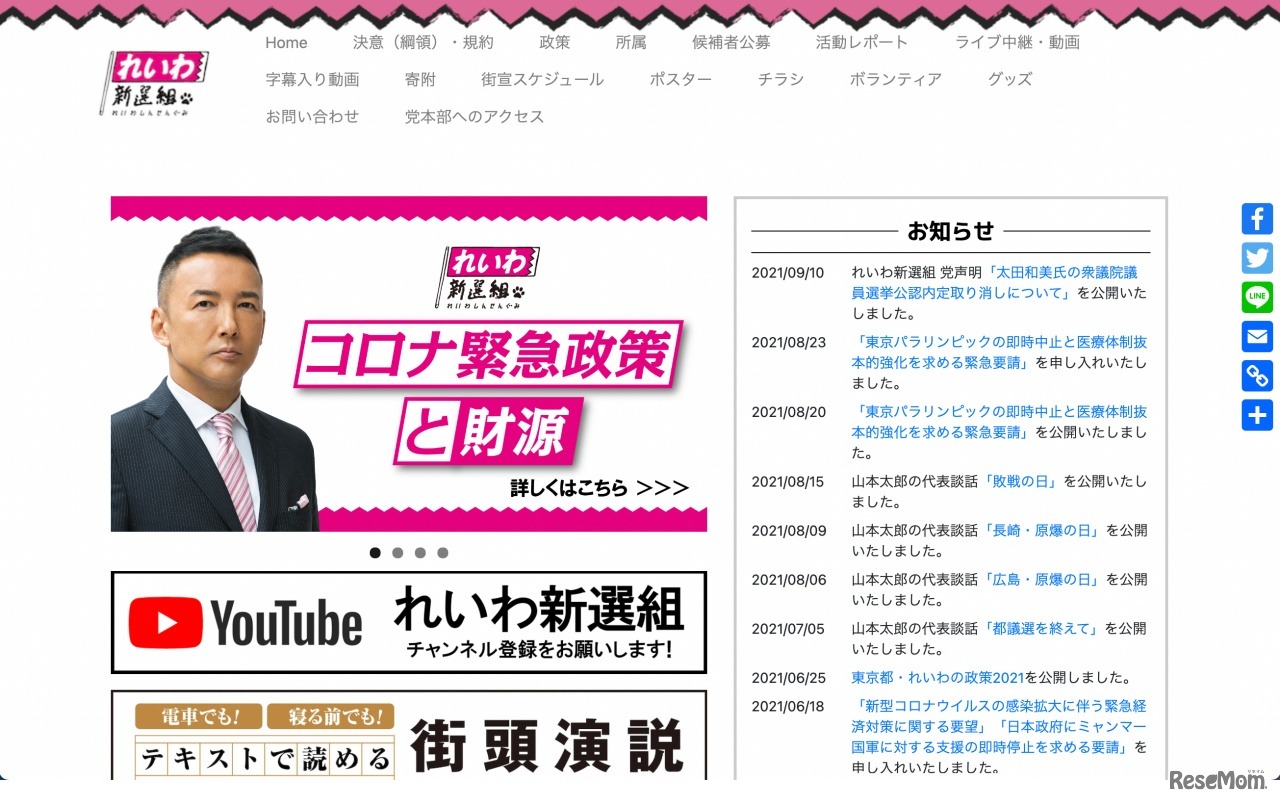
Task: Open more share options plus icon
Action: click(x=1257, y=415)
